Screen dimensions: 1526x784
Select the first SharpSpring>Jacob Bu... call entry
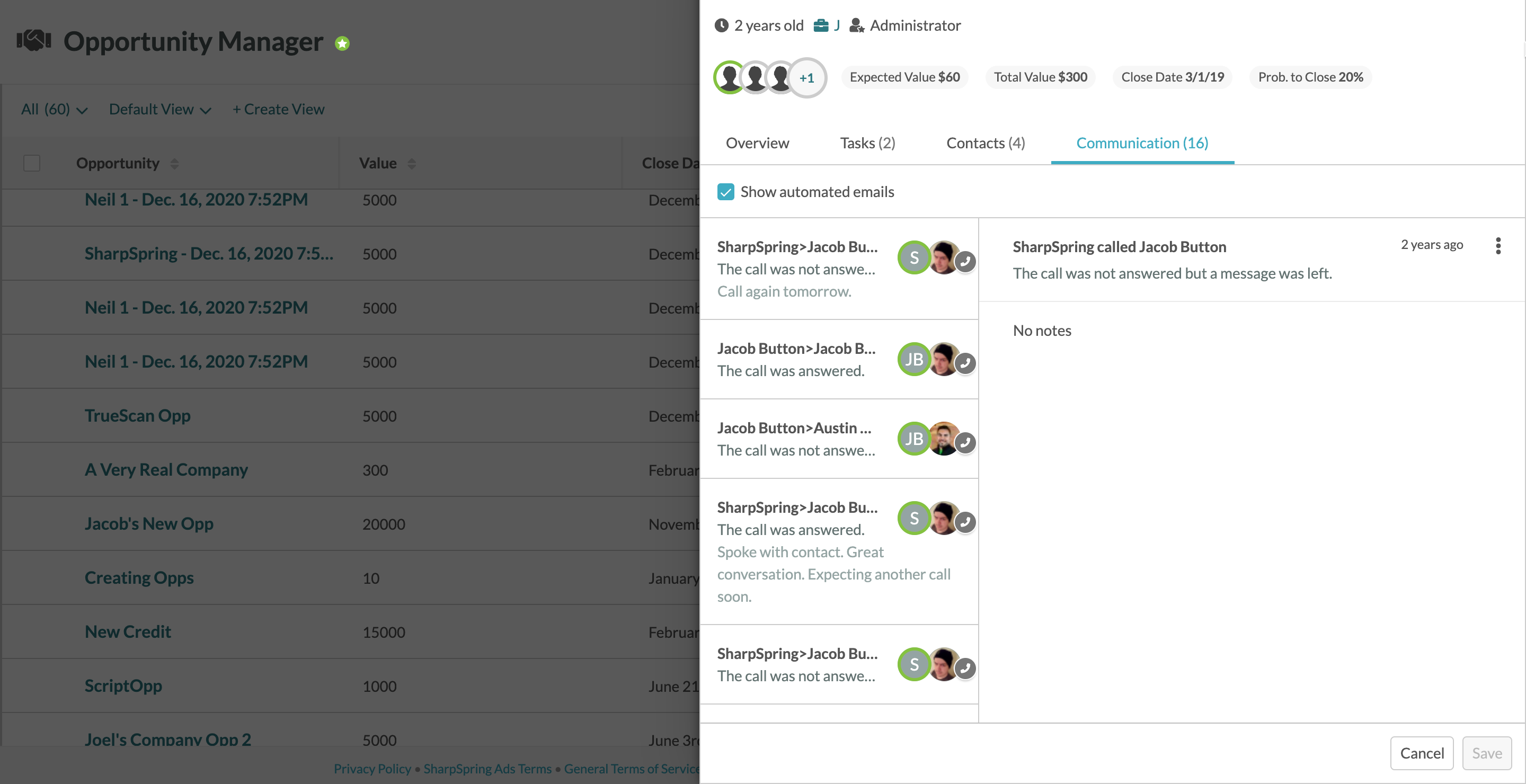[839, 269]
